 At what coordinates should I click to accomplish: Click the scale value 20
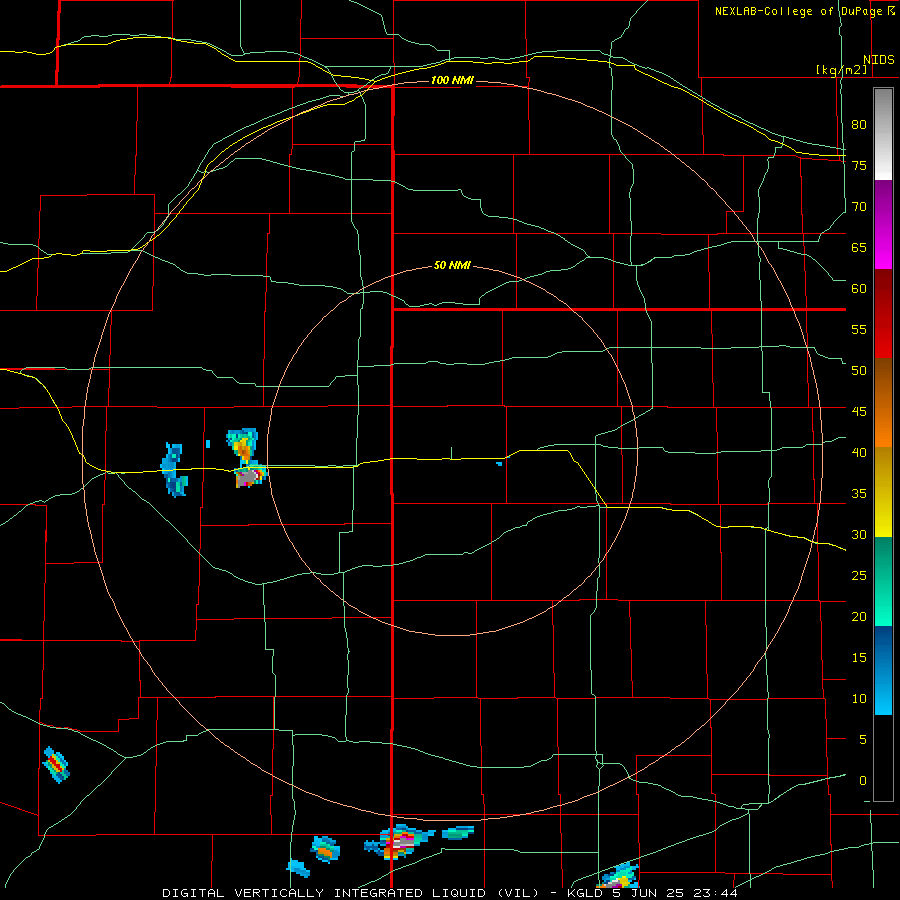pos(859,616)
